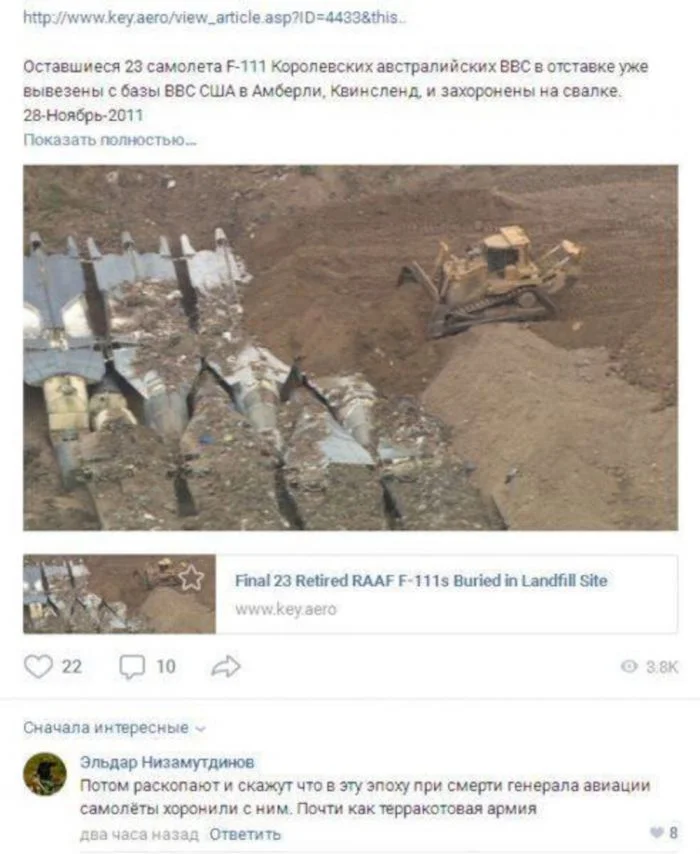Open Эльдар Низамутдинов's avatar
Image resolution: width=700 pixels, height=854 pixels.
pyautogui.click(x=45, y=774)
